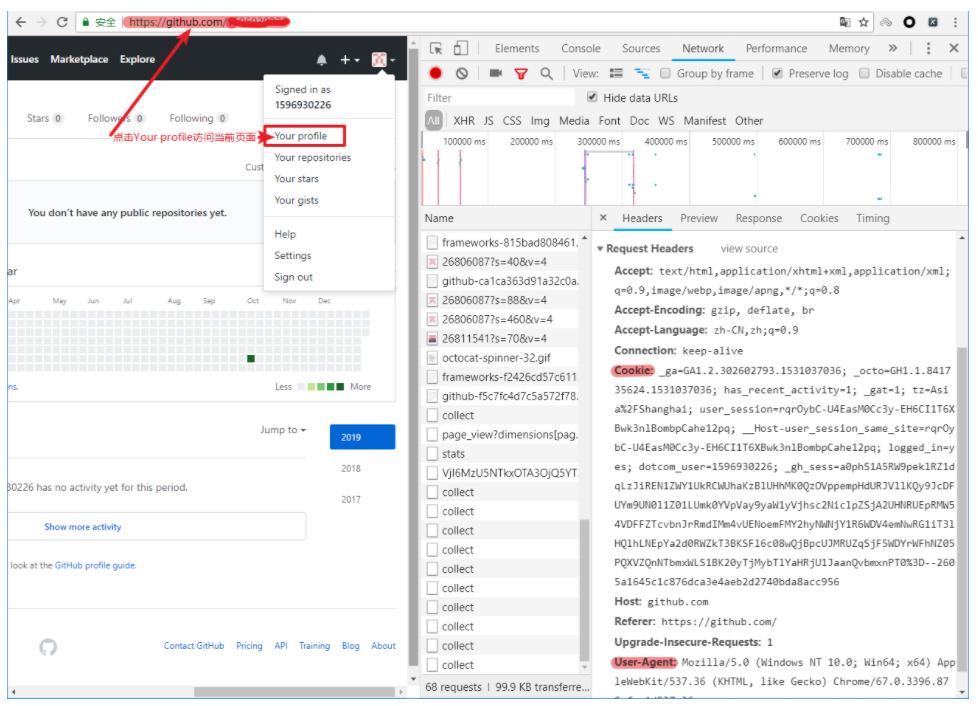Enable Group by frame checkbox
Image resolution: width=978 pixels, height=706 pixels.
pos(666,74)
